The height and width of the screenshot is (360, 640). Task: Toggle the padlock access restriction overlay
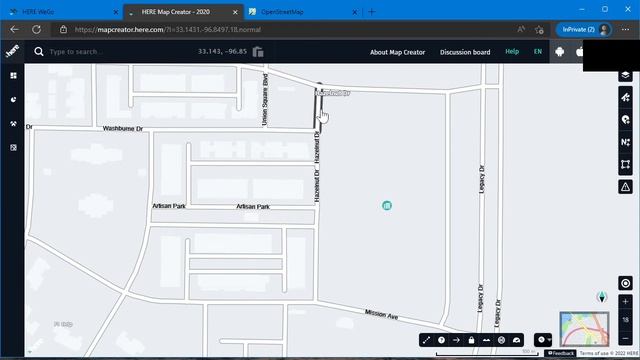click(x=471, y=340)
